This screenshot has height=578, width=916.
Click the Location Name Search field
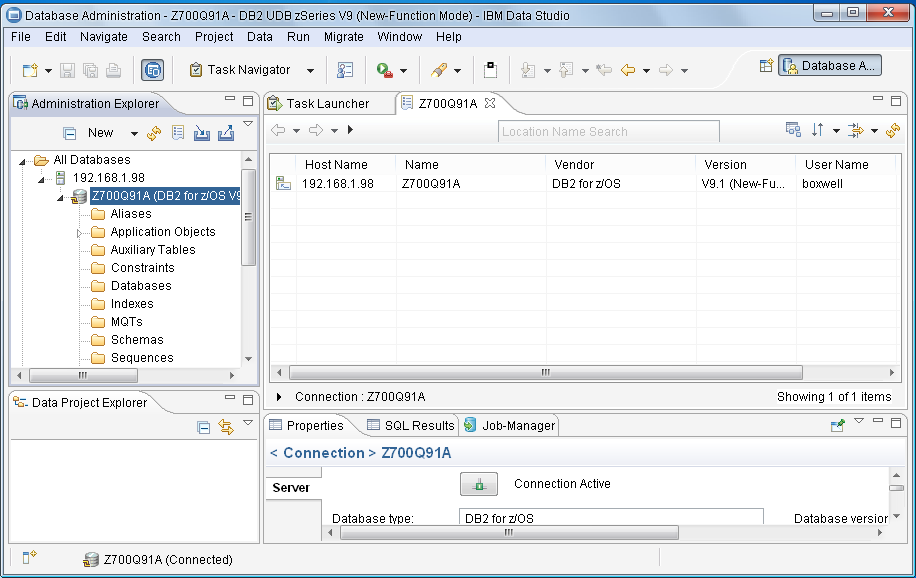coord(608,132)
